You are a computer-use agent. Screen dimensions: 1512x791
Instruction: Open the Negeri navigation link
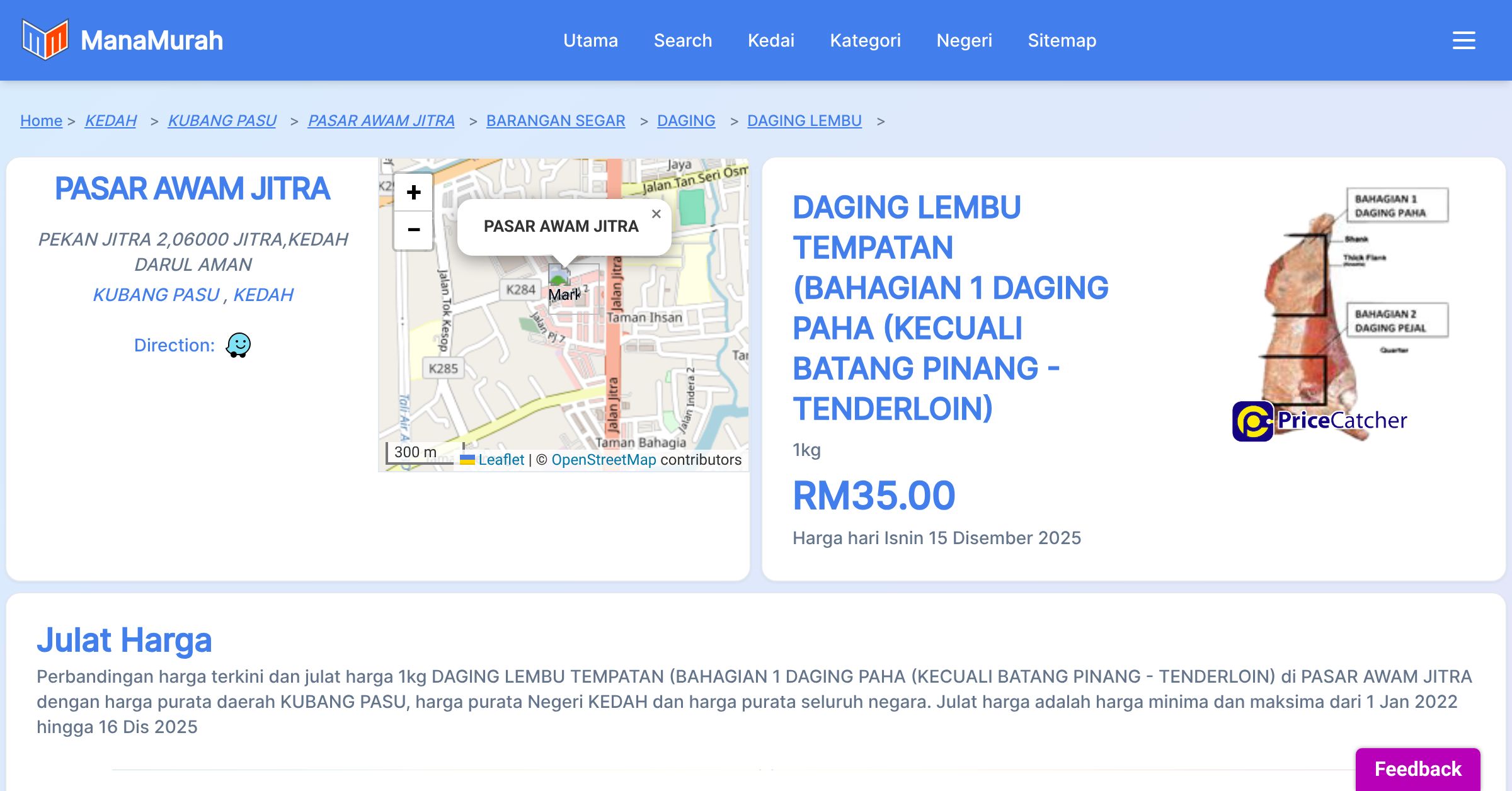[964, 40]
